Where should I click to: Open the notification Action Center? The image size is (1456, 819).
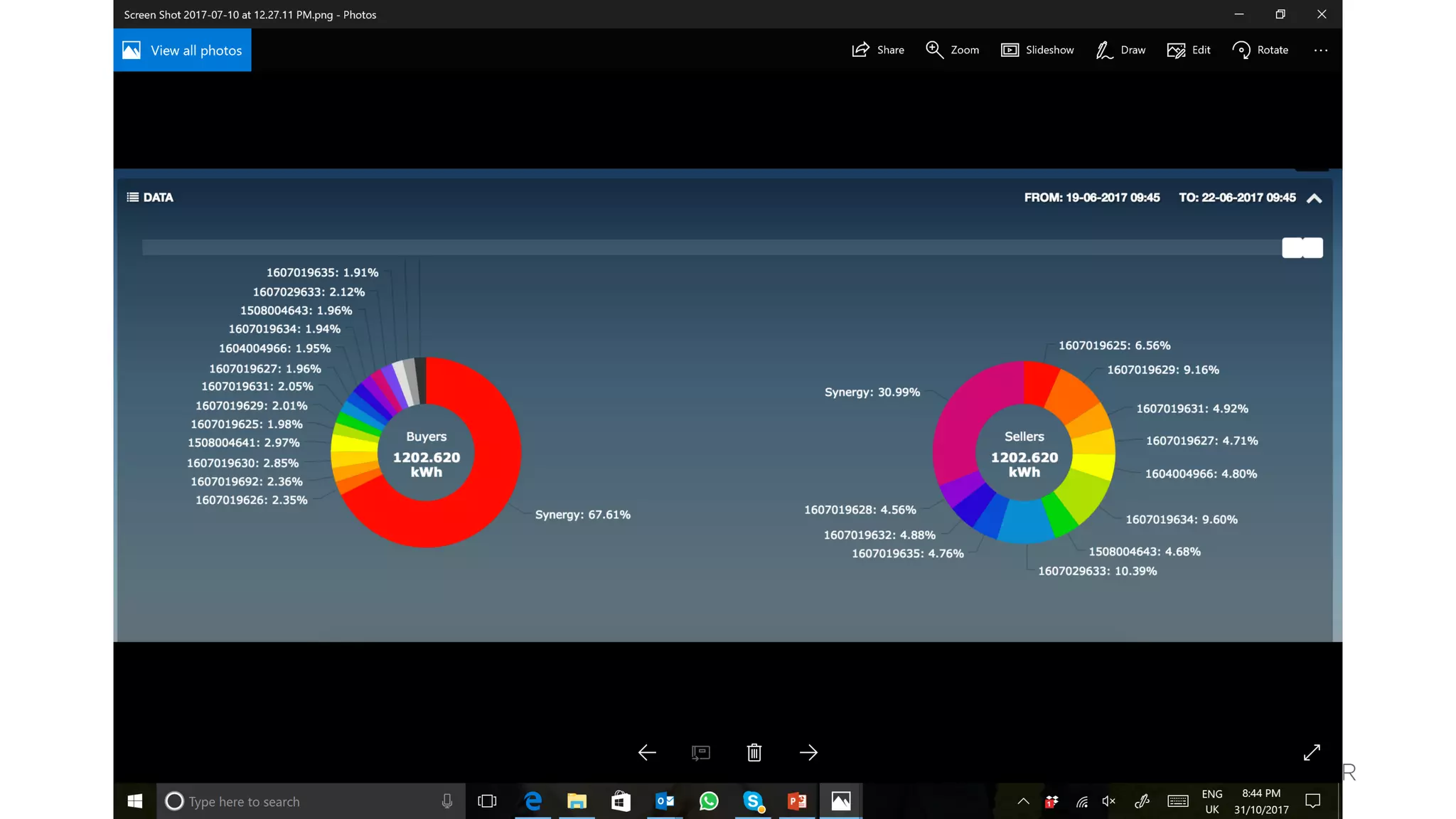point(1313,801)
